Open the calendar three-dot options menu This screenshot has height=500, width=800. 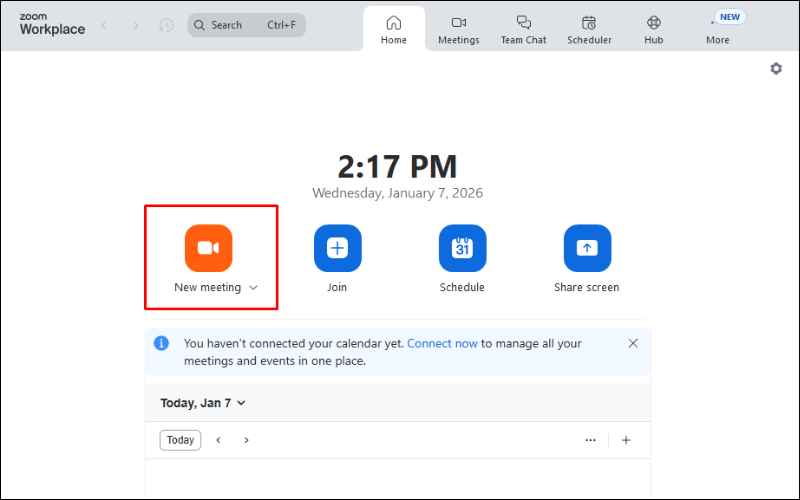[x=590, y=440]
